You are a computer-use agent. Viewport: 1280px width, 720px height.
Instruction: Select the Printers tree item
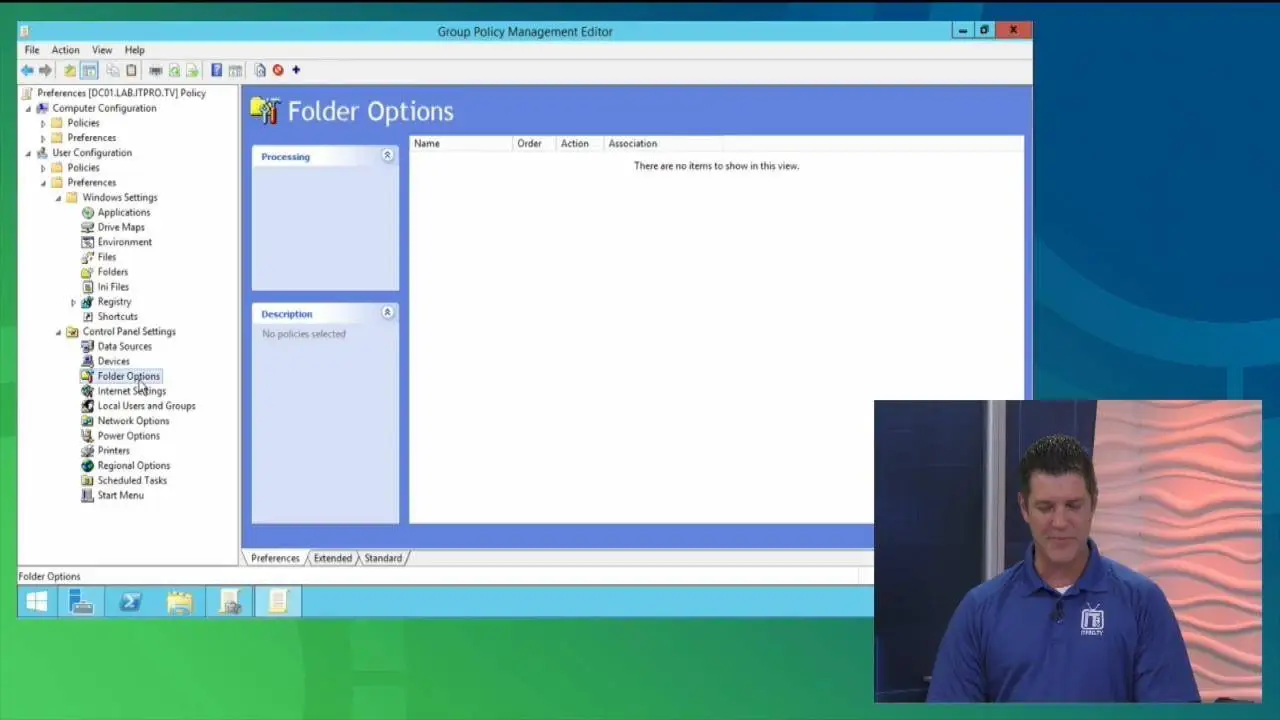[114, 451]
